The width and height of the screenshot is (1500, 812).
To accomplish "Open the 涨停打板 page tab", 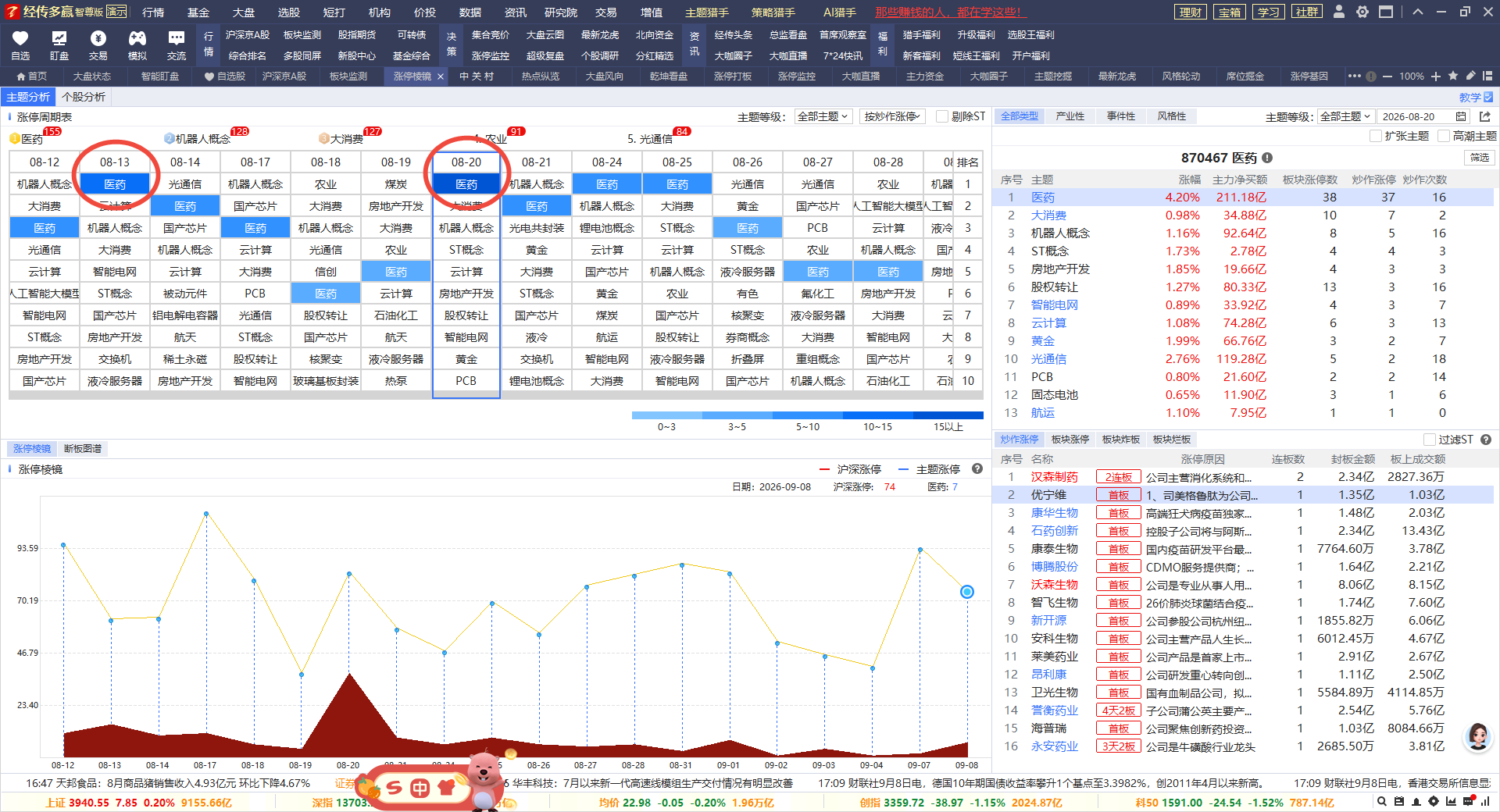I will click(x=733, y=77).
